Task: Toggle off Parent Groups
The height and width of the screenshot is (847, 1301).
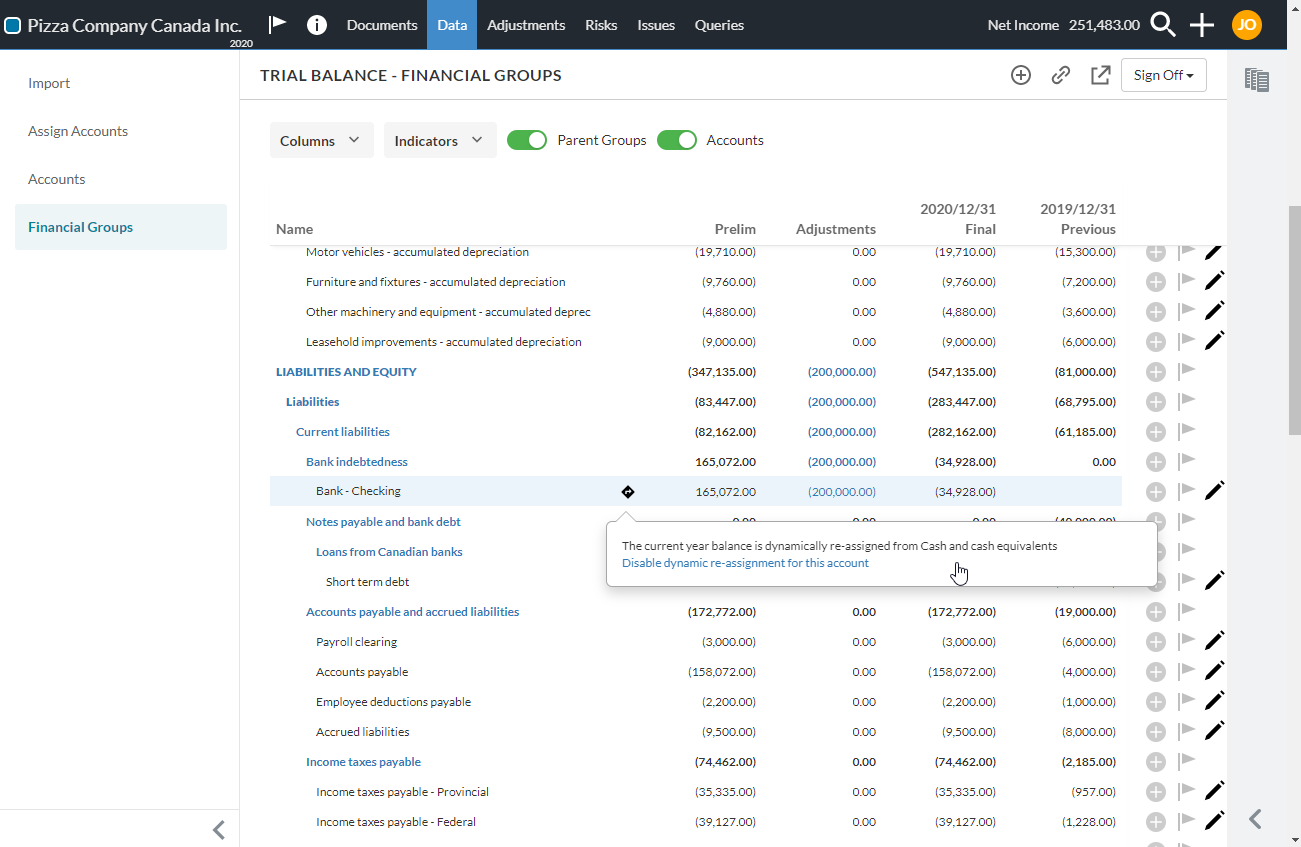Action: pos(527,140)
